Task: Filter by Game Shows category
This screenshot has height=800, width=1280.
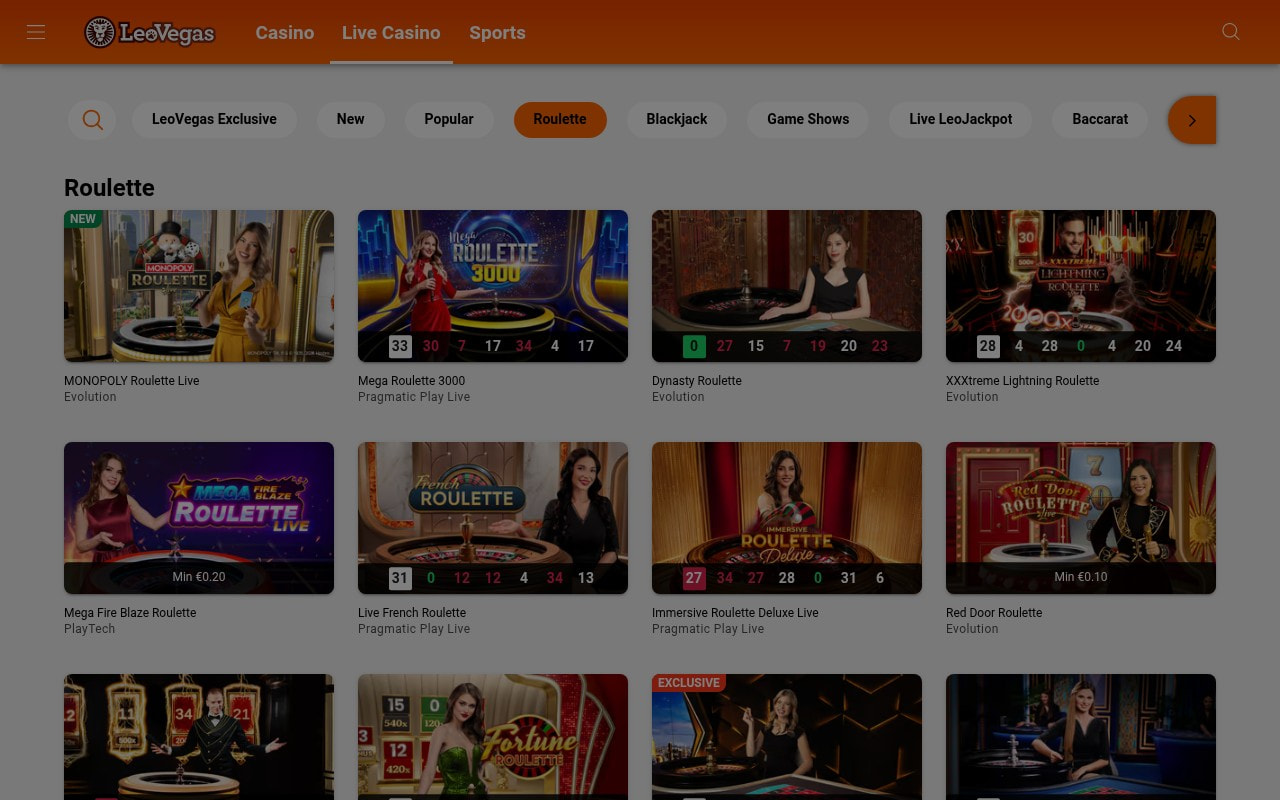Action: click(808, 119)
